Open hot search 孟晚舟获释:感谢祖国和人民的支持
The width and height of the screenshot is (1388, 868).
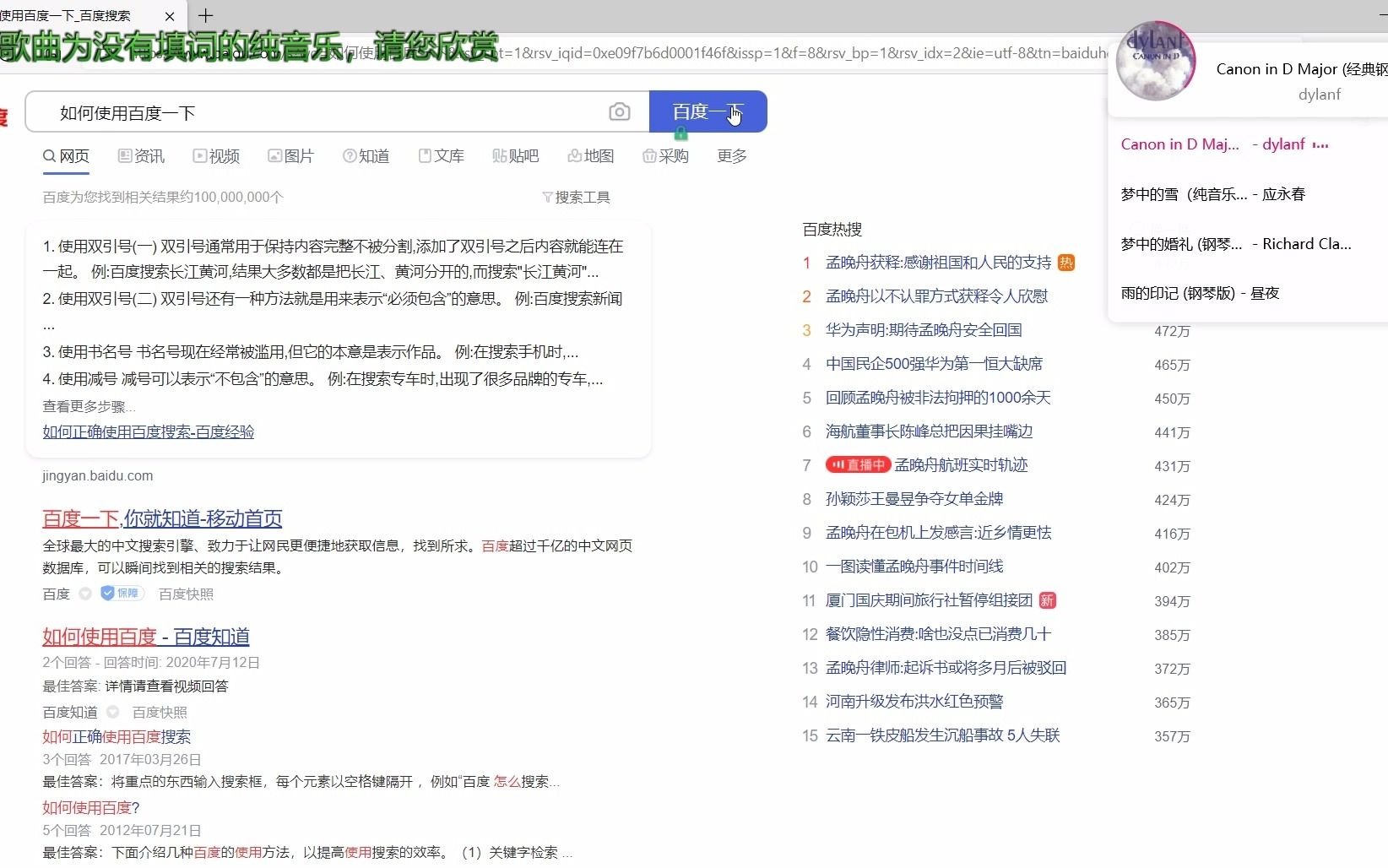[x=938, y=263]
